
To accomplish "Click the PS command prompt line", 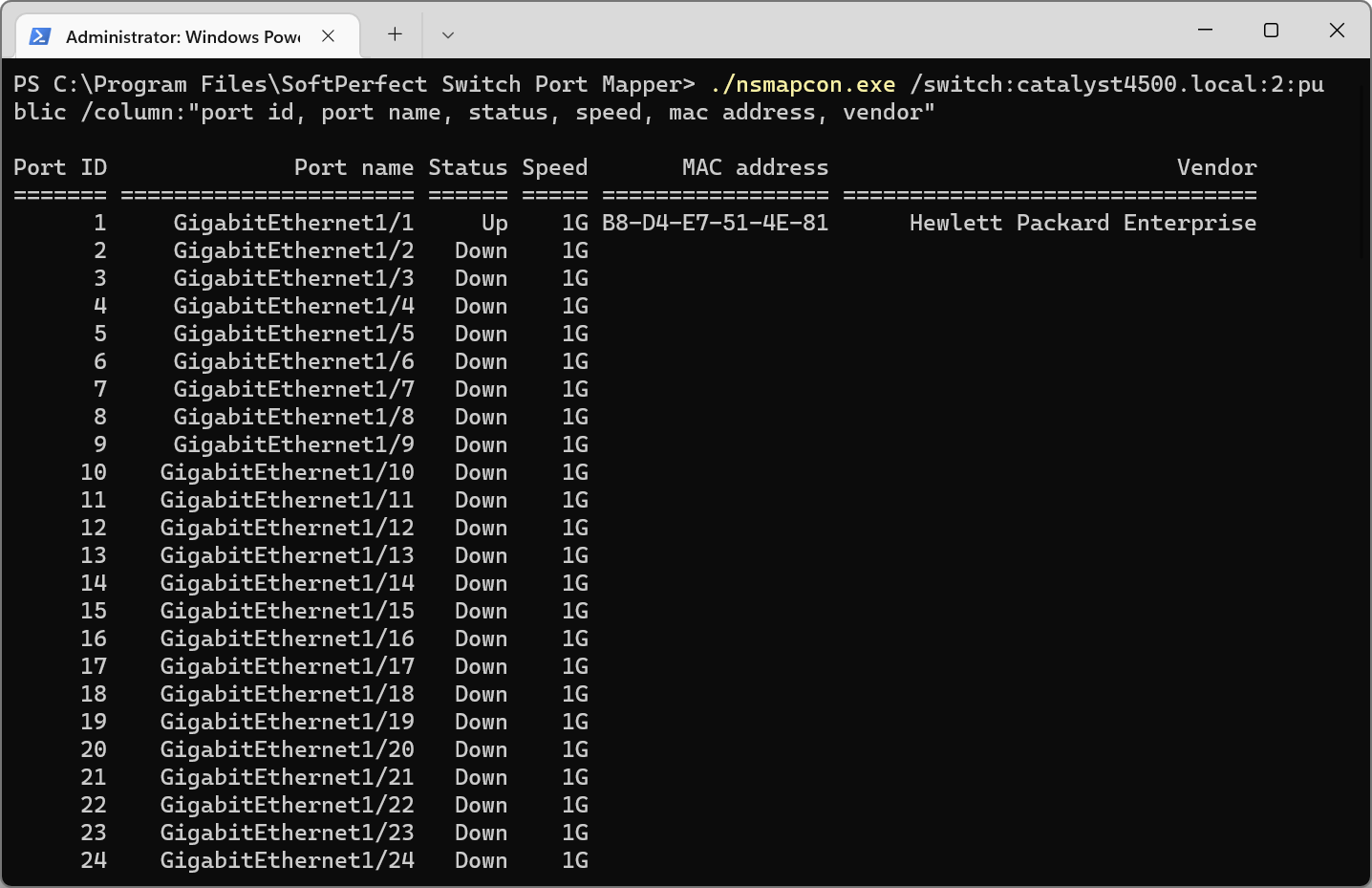I will click(x=354, y=84).
